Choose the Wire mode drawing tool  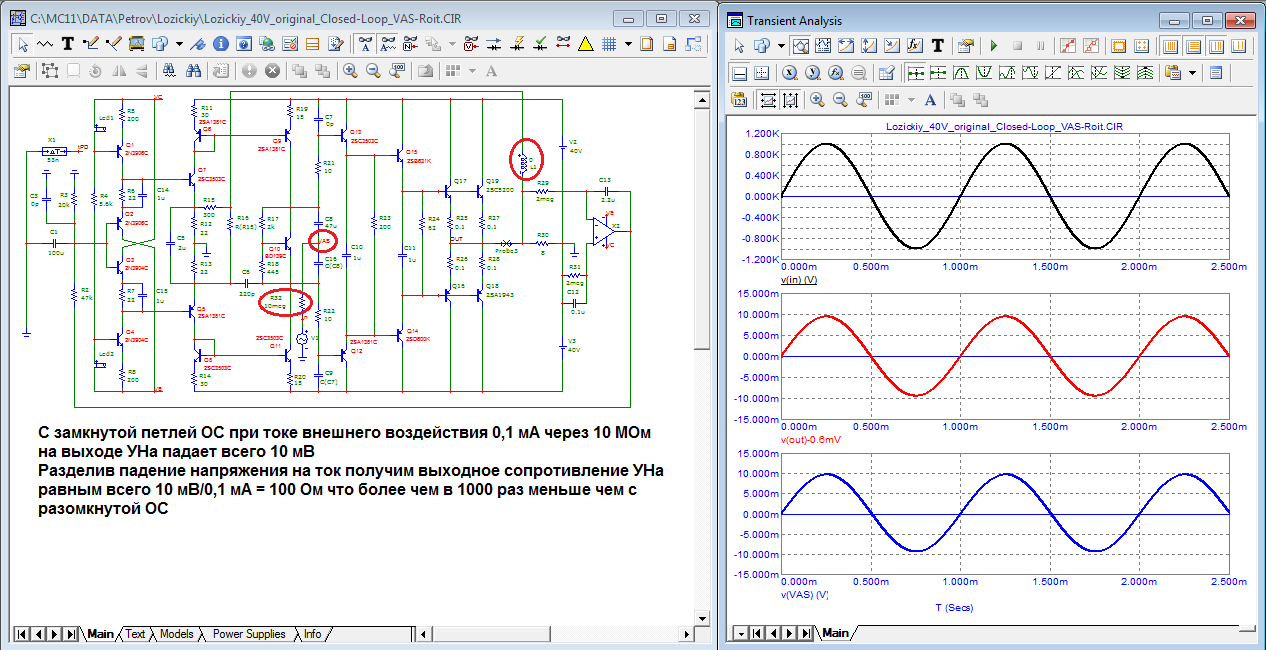[91, 44]
